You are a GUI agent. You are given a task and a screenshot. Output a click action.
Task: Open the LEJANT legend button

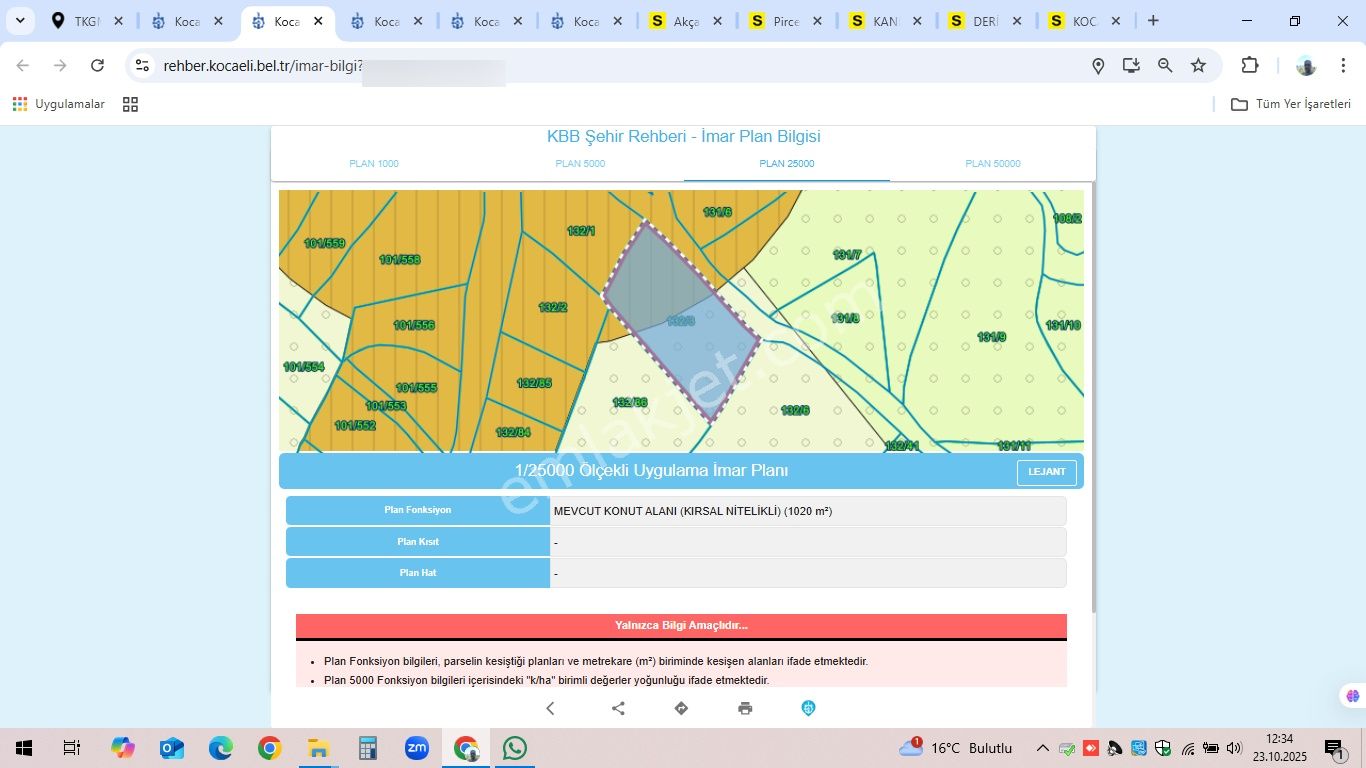click(1046, 472)
